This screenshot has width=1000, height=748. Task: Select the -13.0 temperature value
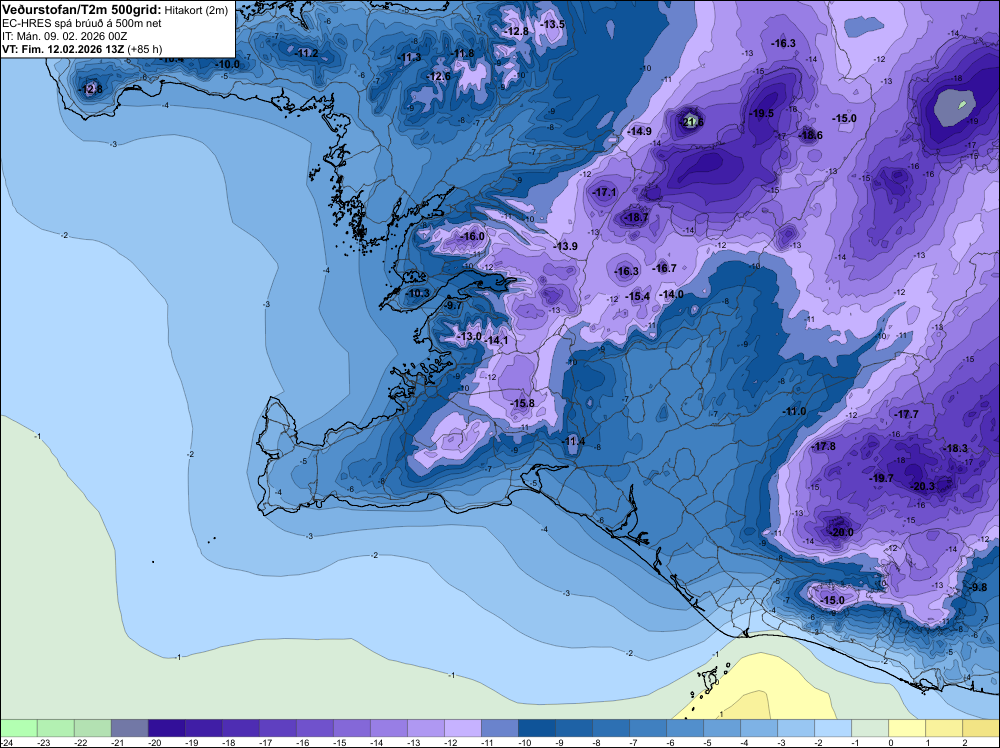tap(470, 336)
